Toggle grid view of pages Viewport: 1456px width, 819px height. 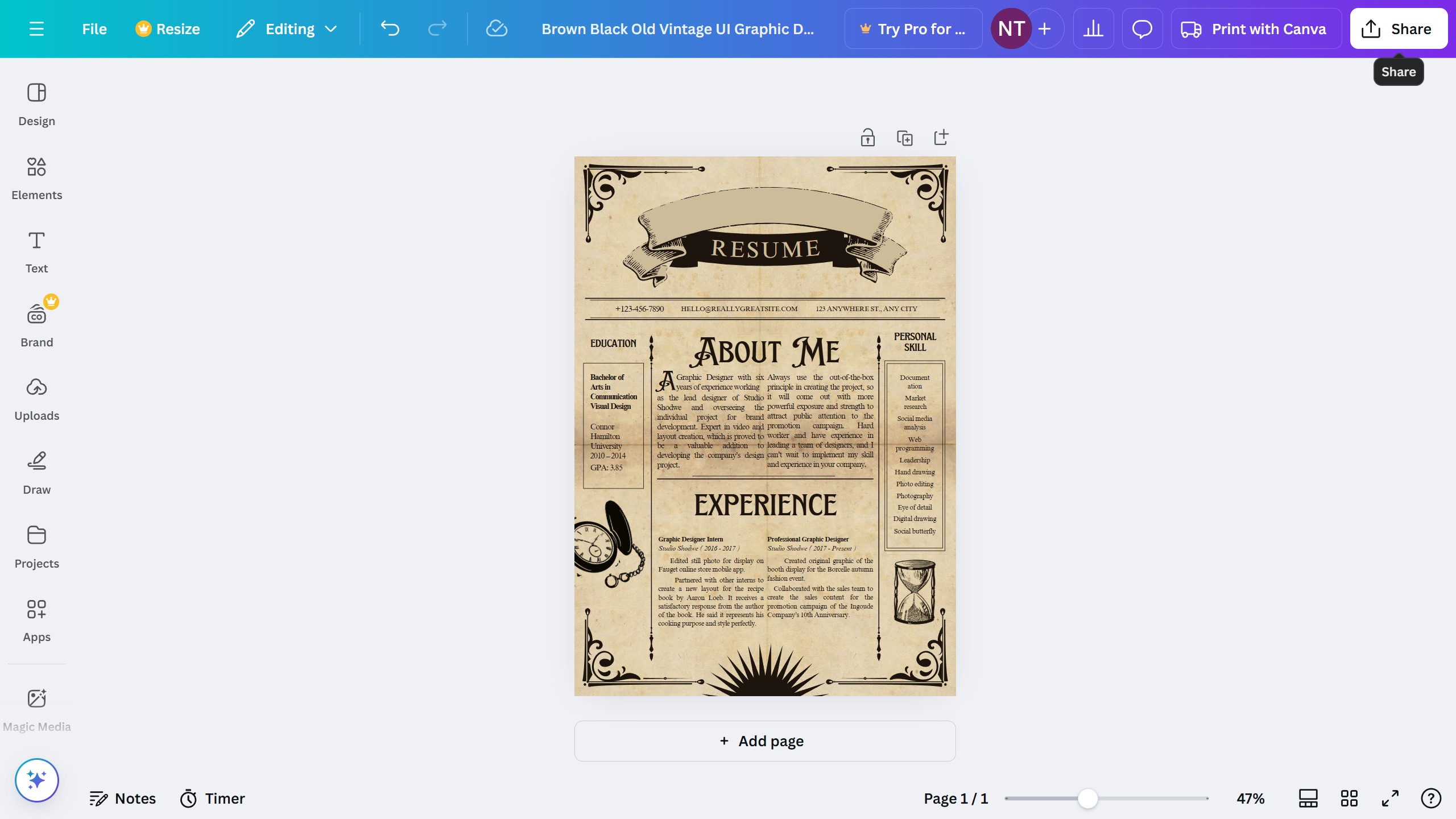click(x=1349, y=798)
